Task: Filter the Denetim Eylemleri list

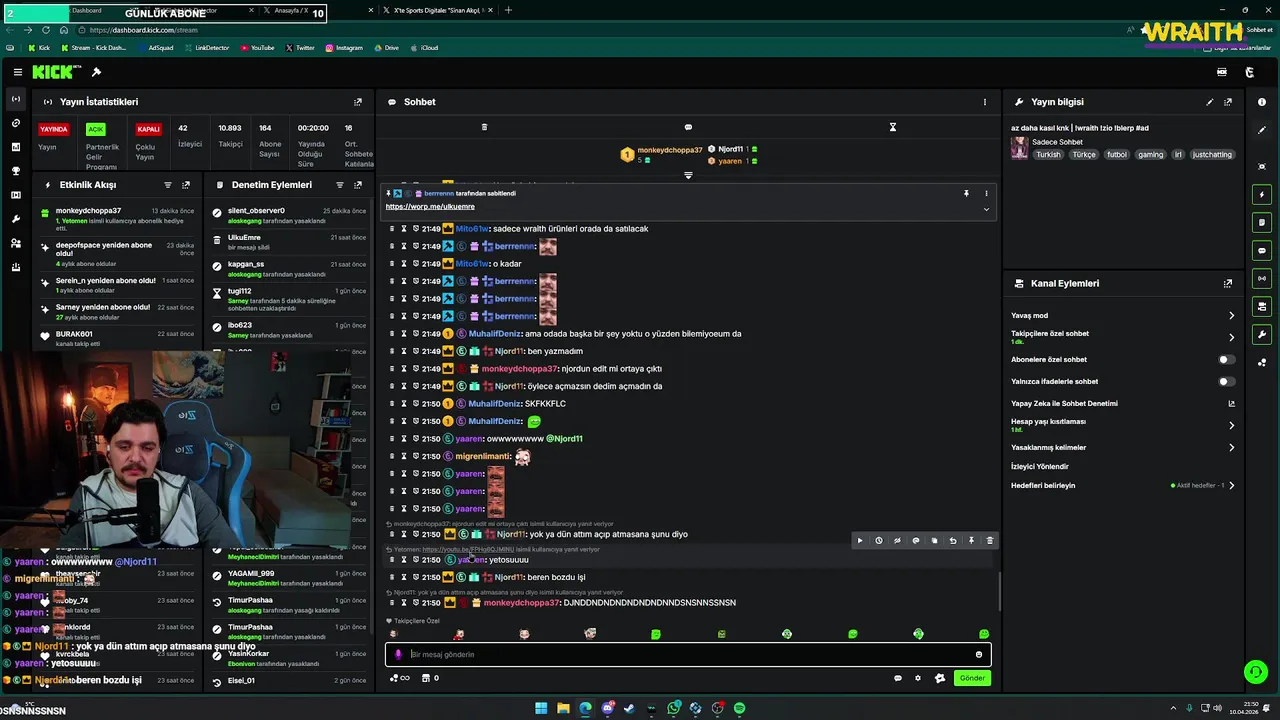Action: [x=340, y=185]
